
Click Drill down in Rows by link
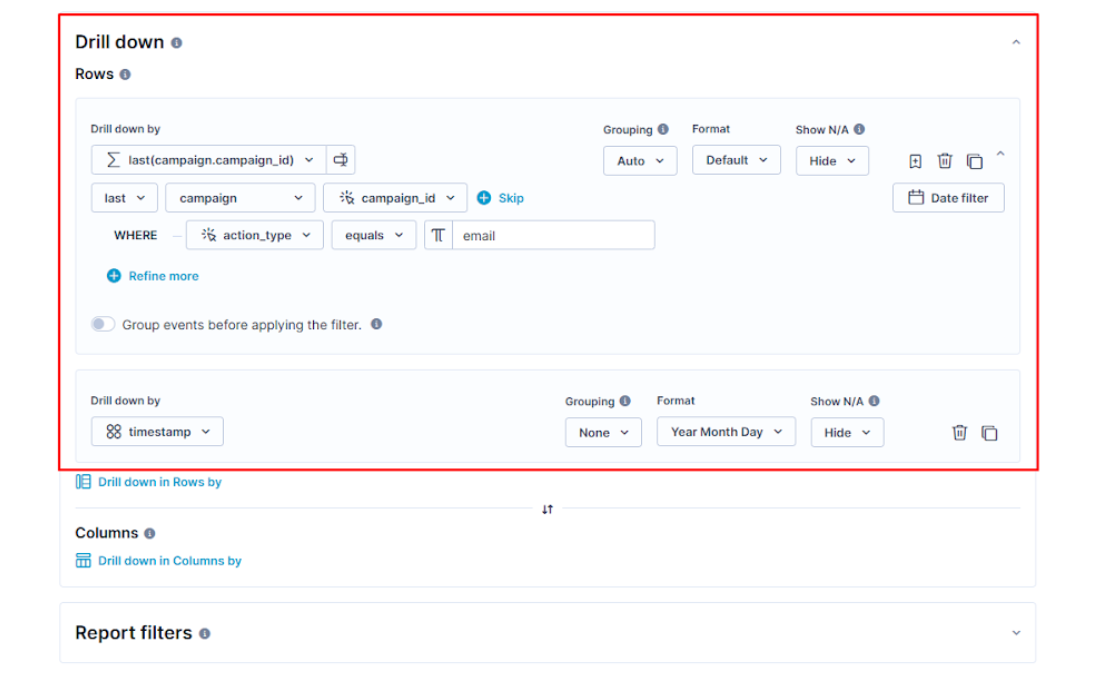[158, 482]
